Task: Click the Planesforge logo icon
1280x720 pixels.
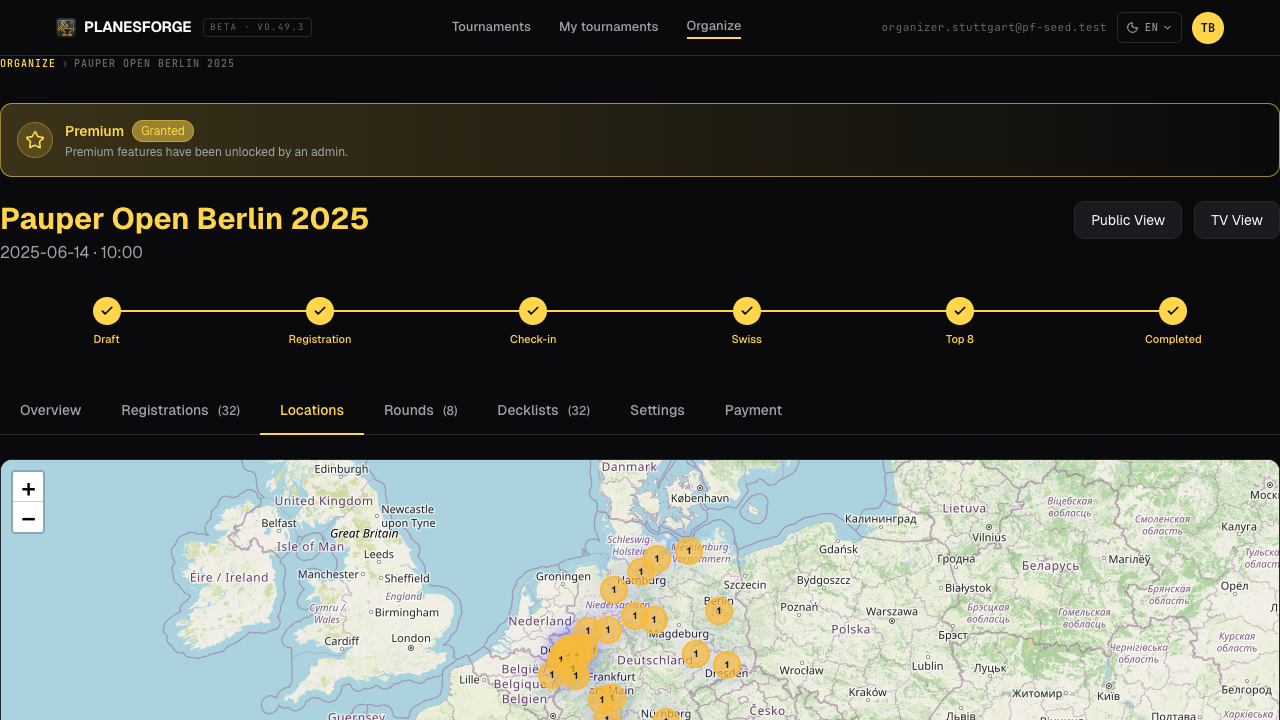Action: (x=66, y=27)
